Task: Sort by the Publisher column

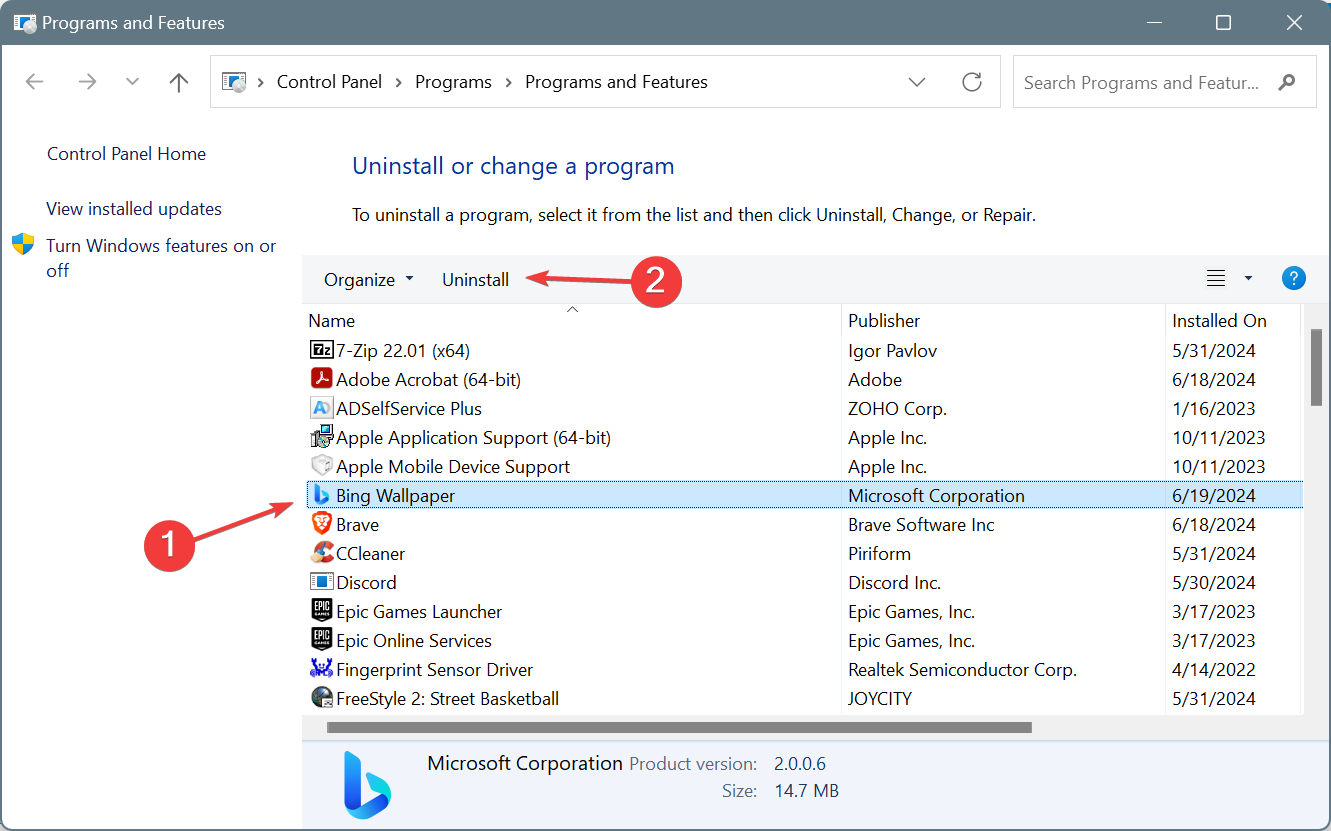Action: point(884,321)
